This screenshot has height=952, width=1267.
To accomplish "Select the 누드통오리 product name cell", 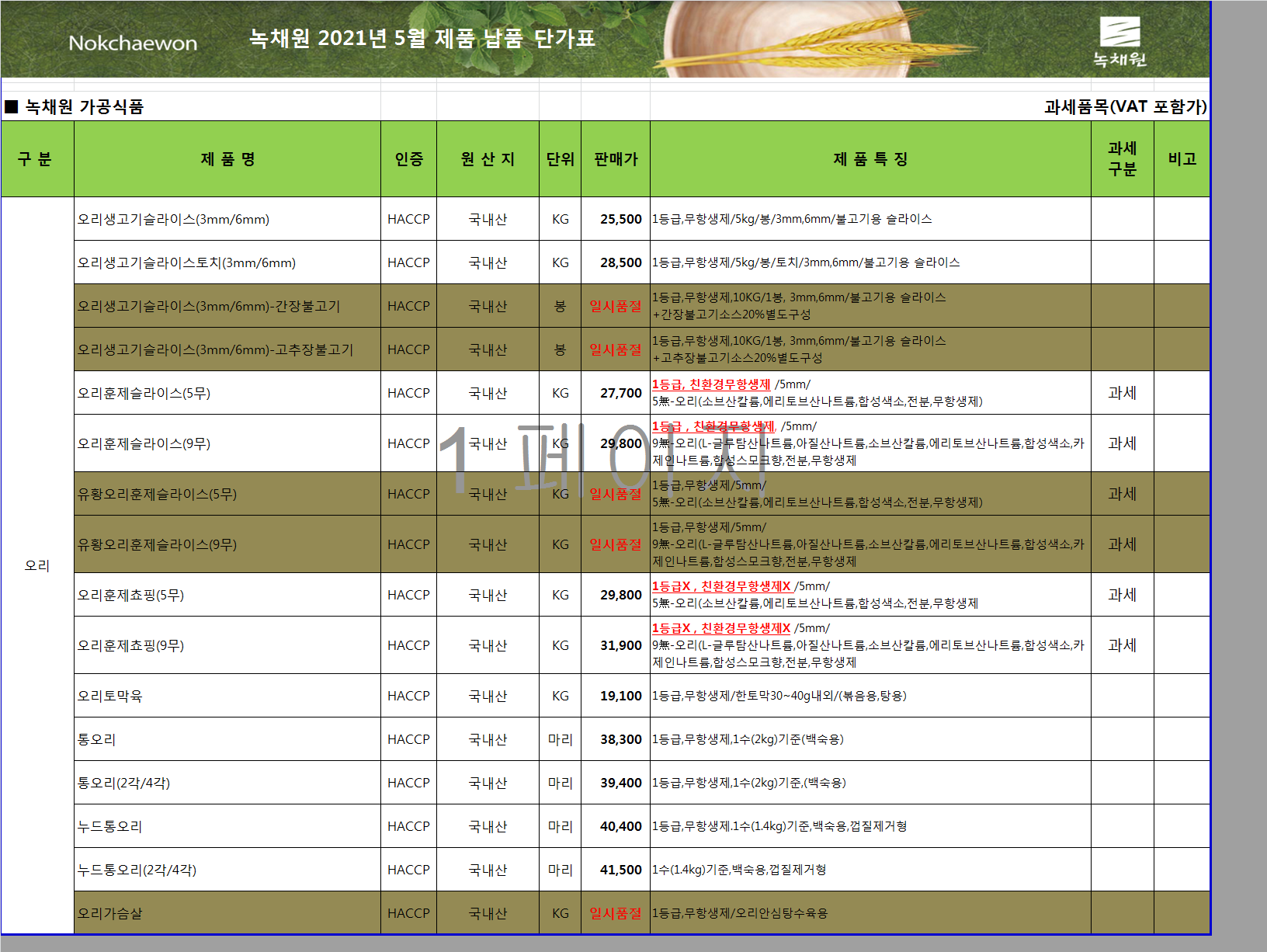I will (227, 826).
